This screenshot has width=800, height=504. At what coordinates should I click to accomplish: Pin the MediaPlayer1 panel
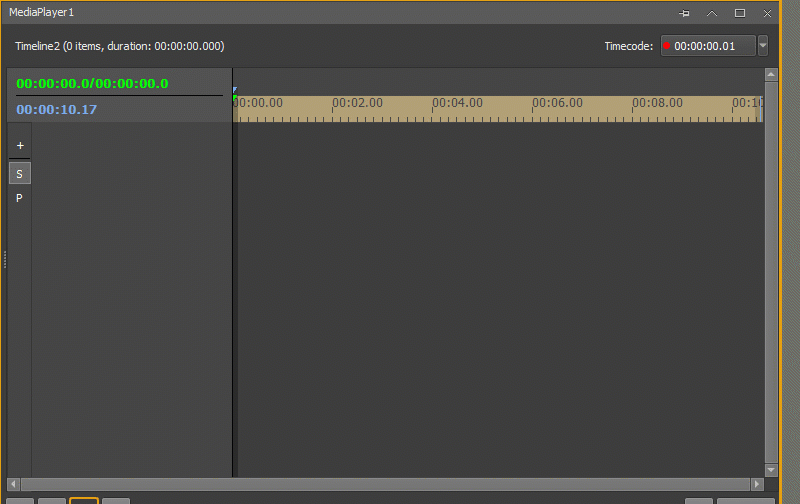click(x=684, y=13)
